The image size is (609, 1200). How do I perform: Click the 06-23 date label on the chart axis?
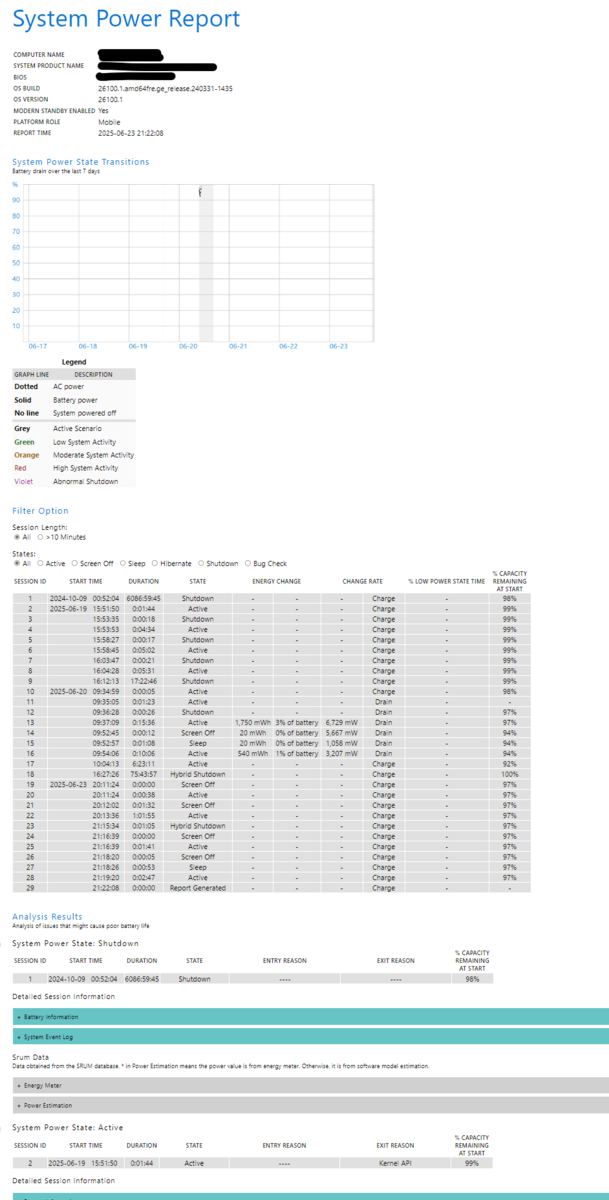(x=338, y=346)
